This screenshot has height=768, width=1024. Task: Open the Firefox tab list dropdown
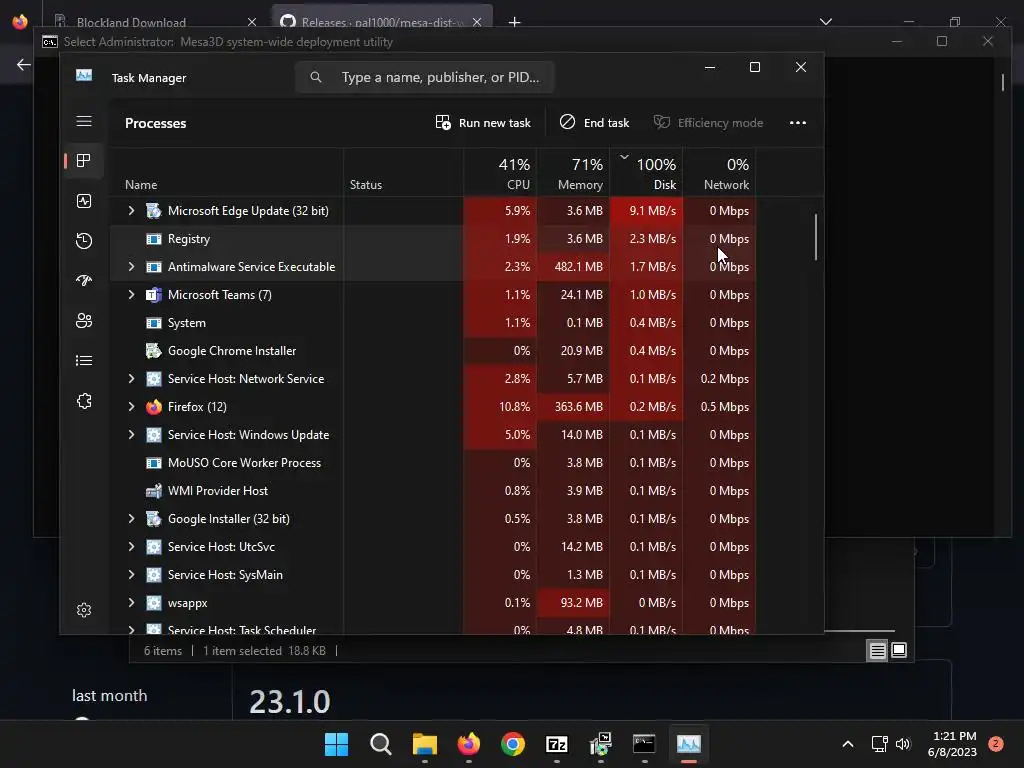click(x=826, y=22)
